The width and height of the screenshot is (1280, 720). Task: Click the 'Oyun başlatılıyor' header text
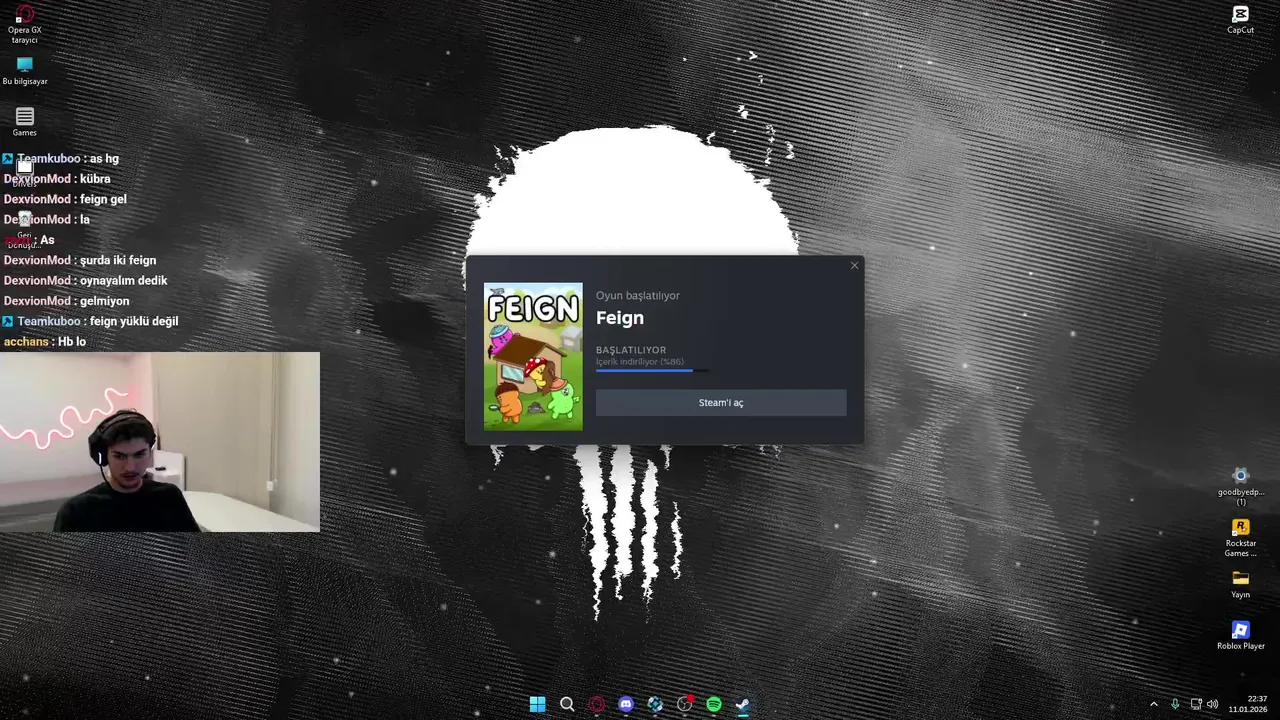(638, 295)
